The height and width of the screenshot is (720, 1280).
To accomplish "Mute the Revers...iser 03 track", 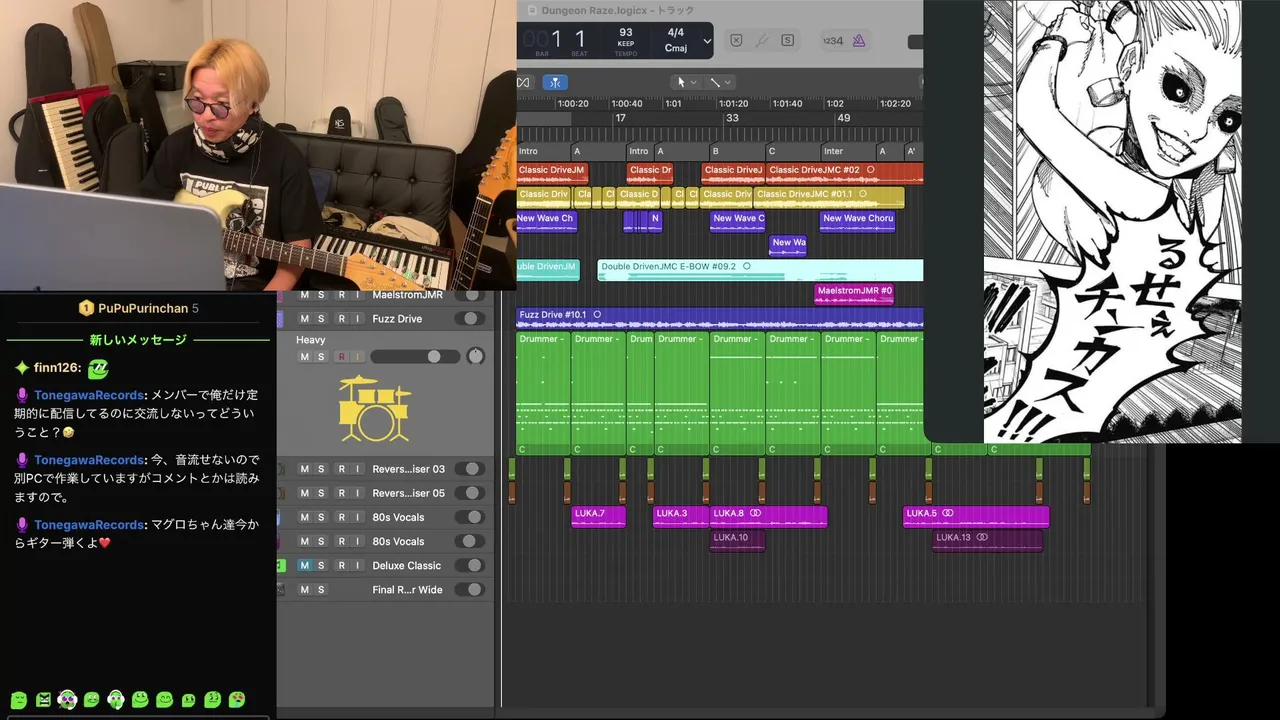I will click(305, 469).
